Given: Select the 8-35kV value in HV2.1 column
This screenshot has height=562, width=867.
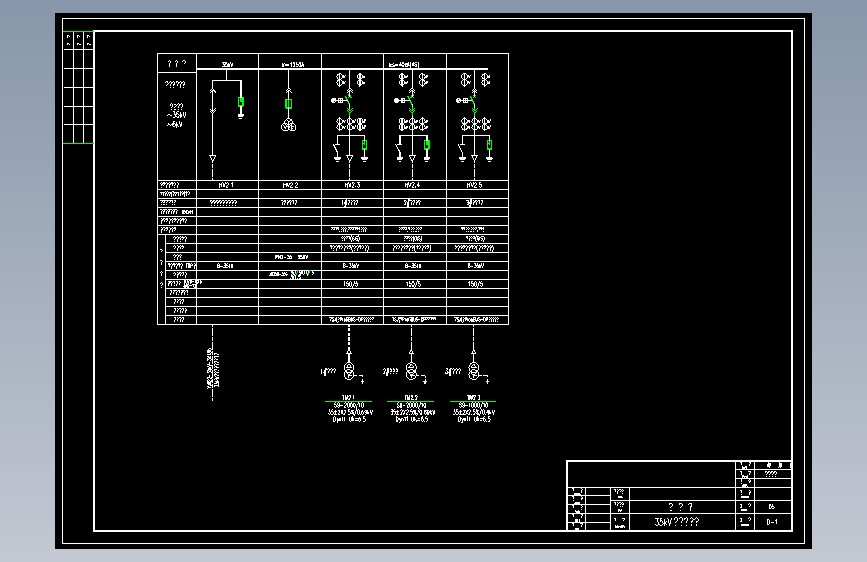Looking at the screenshot, I should (x=225, y=266).
